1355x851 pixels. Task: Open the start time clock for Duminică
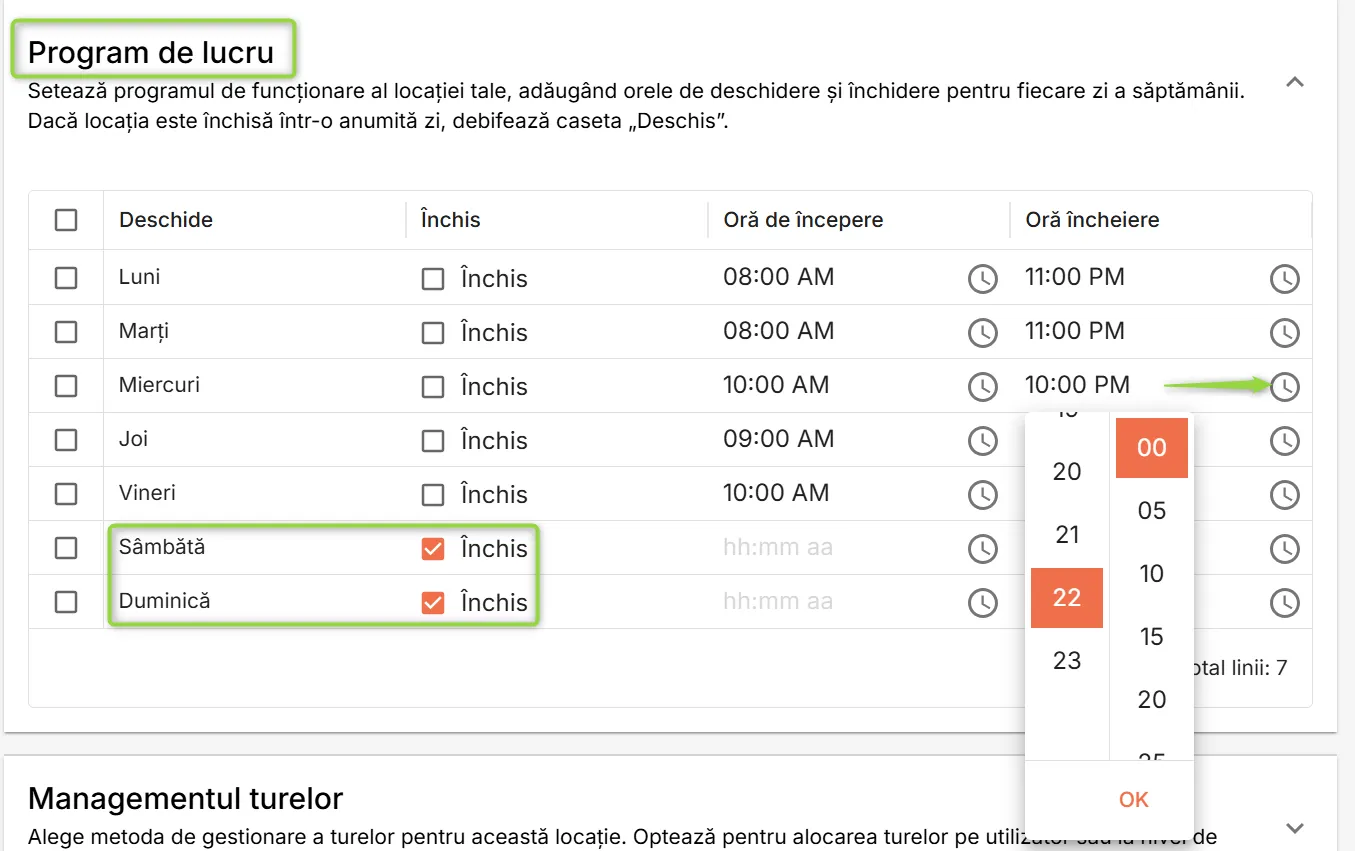(983, 602)
